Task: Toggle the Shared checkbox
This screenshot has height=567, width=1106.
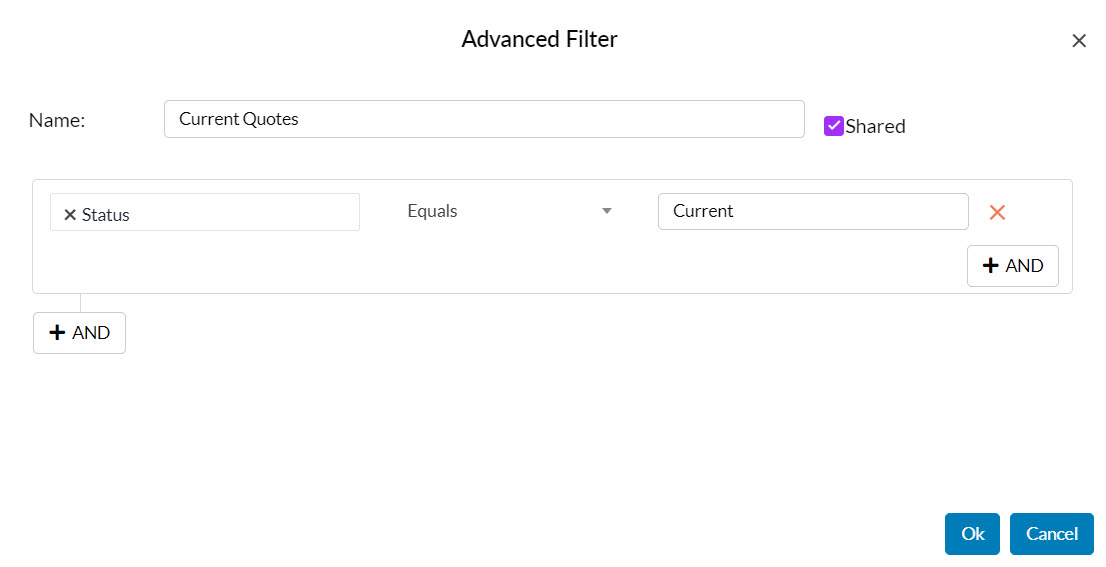Action: coord(834,126)
